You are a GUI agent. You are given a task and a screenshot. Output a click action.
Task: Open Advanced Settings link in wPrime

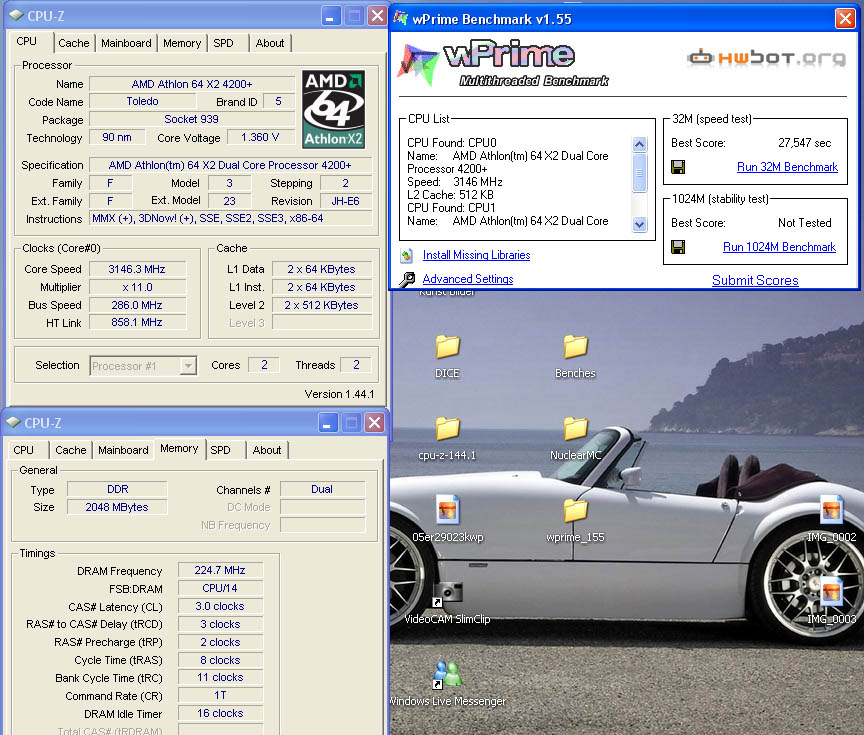tap(468, 279)
